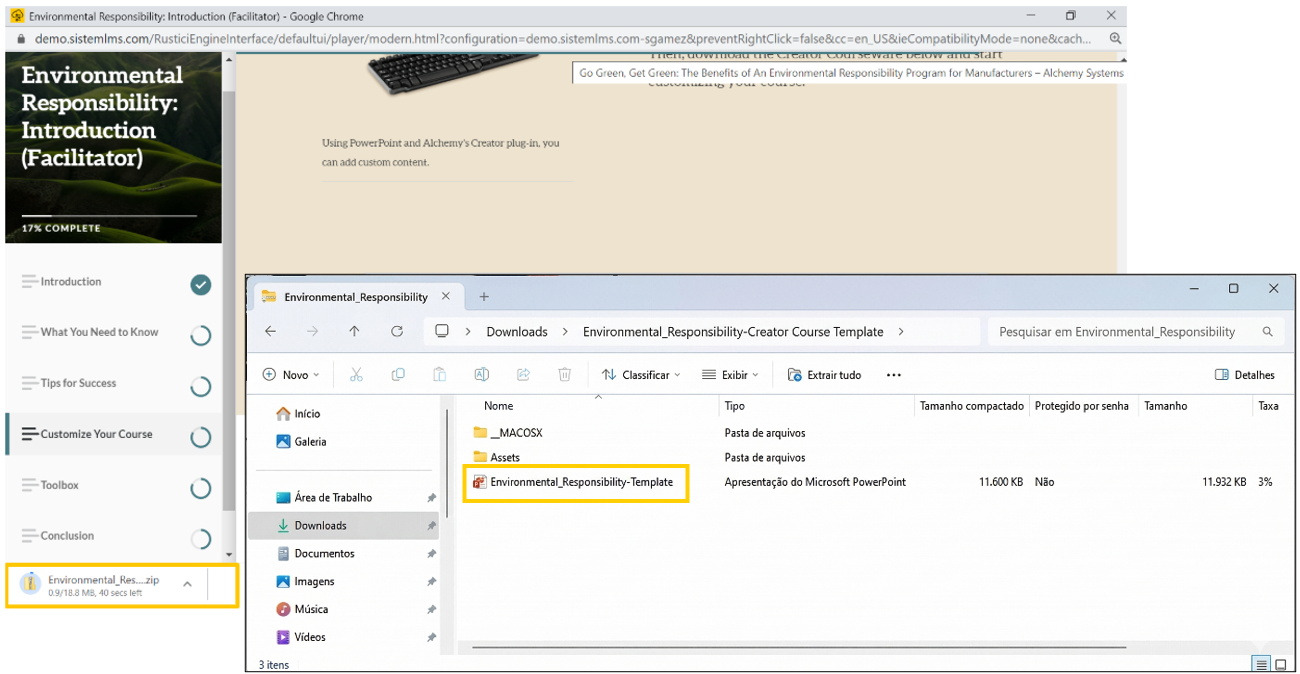Open the What You Need to Know lesson
Image resolution: width=1300 pixels, height=674 pixels.
(99, 332)
